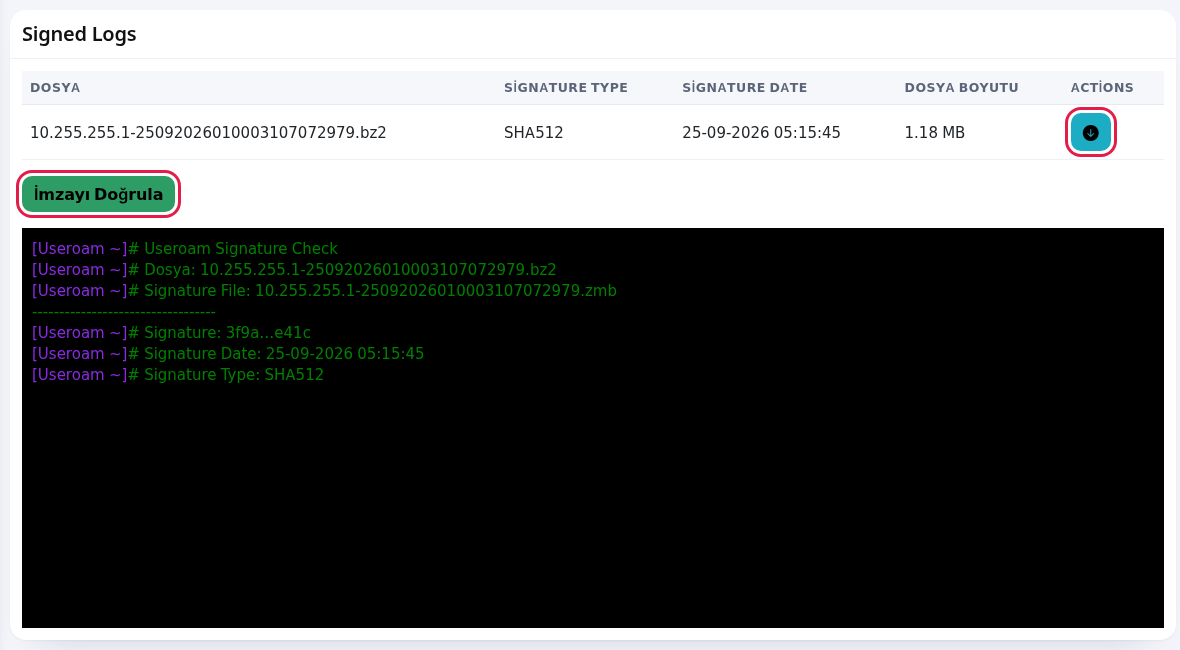Screen dimensions: 1180x650
Task: Click the terminal Signature Date line
Action: 227,354
